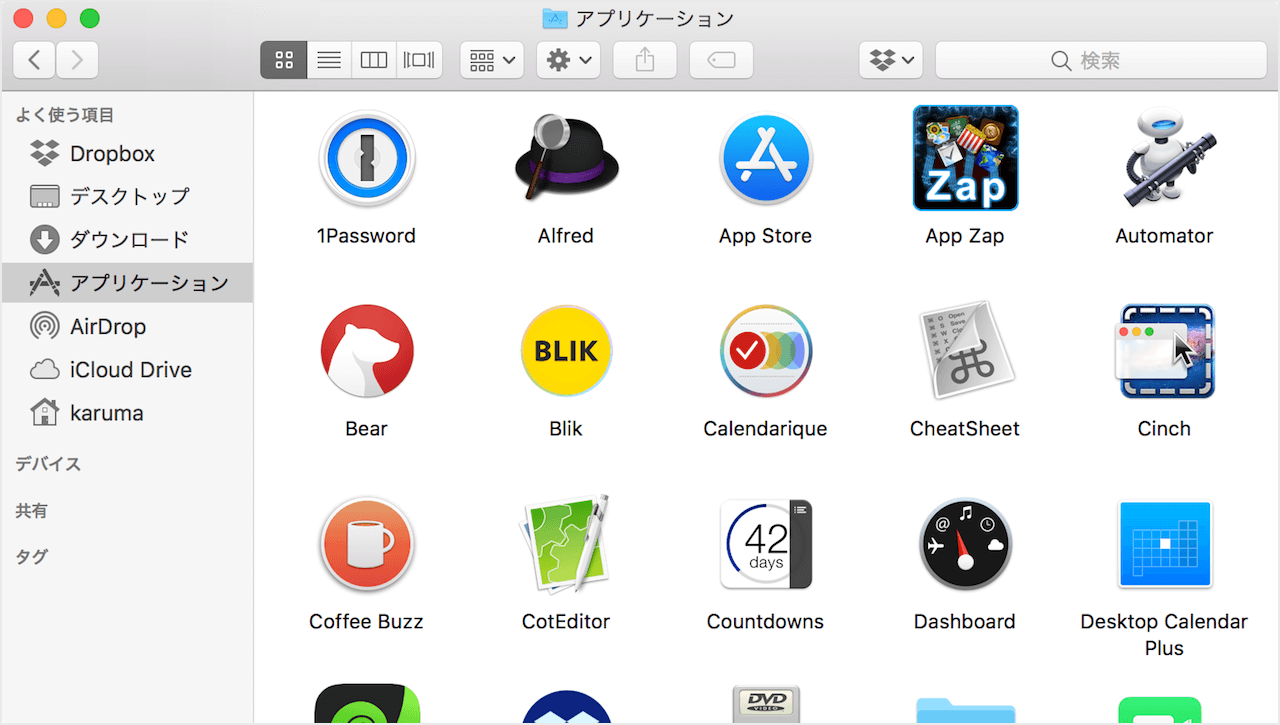Select the Cinch app icon
The width and height of the screenshot is (1280, 725).
[x=1165, y=351]
